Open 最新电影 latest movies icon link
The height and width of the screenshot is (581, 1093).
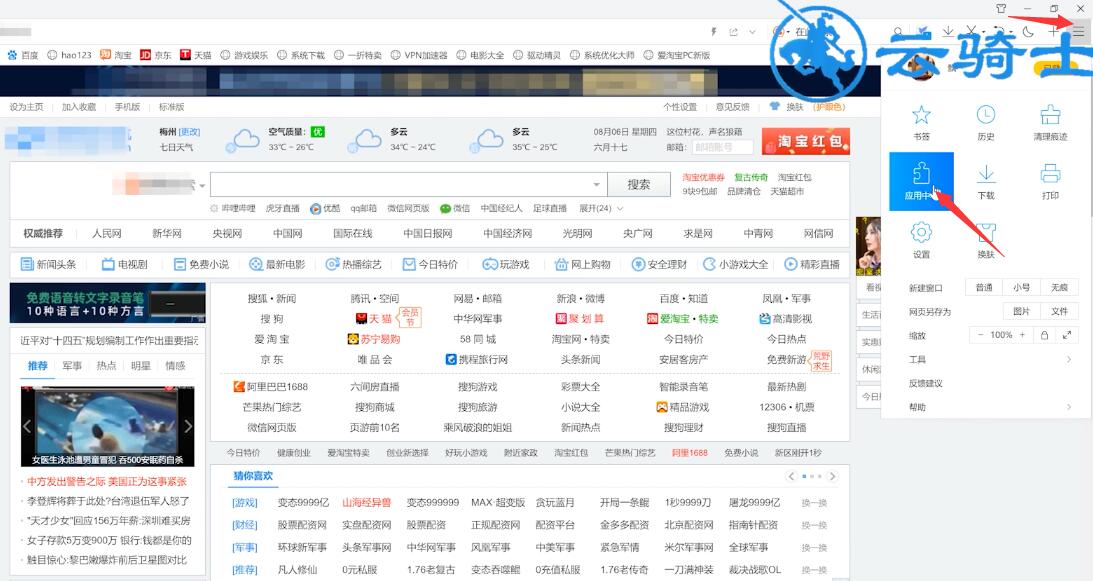pyautogui.click(x=277, y=264)
